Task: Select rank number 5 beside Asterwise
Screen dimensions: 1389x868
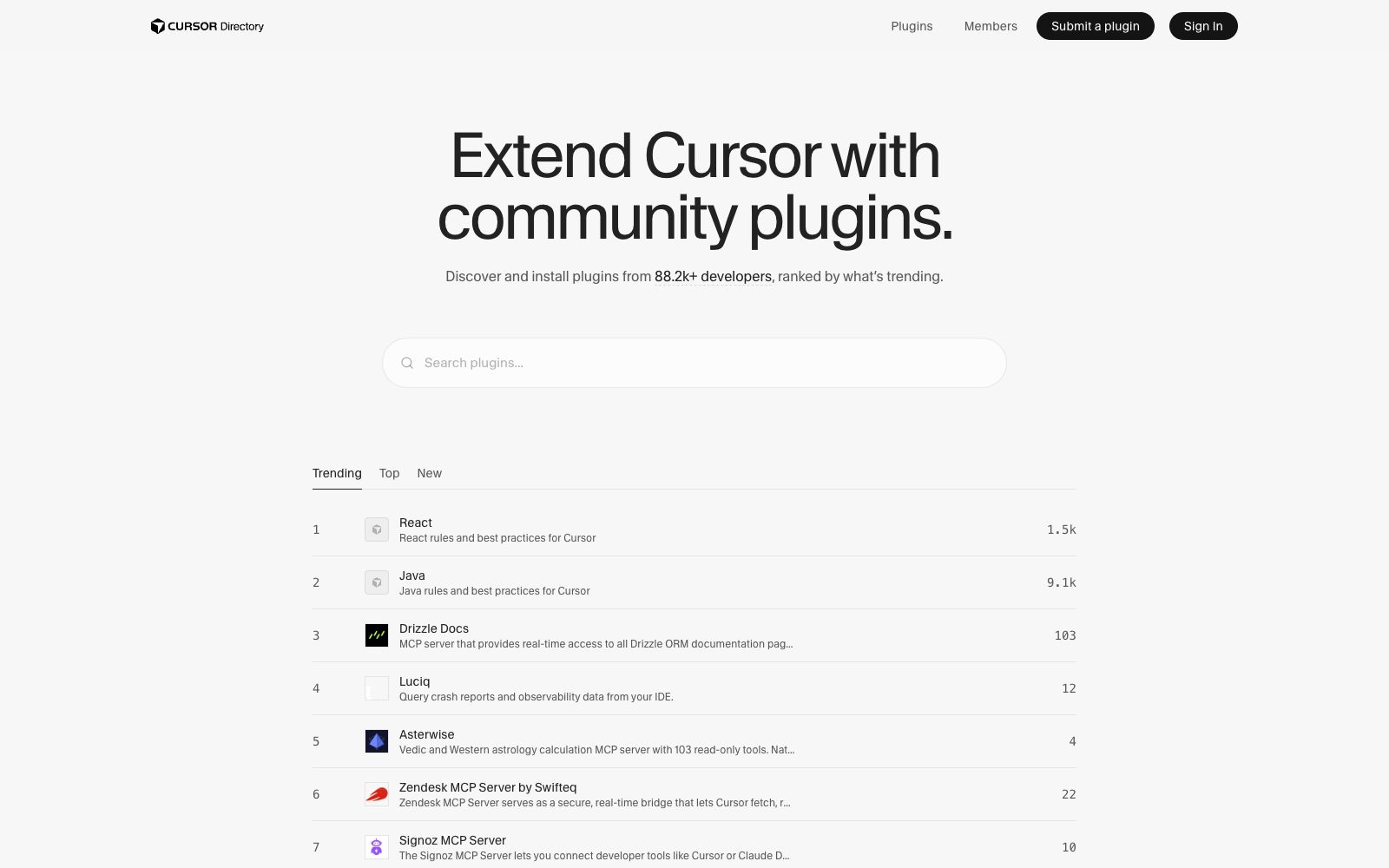Action: [316, 741]
